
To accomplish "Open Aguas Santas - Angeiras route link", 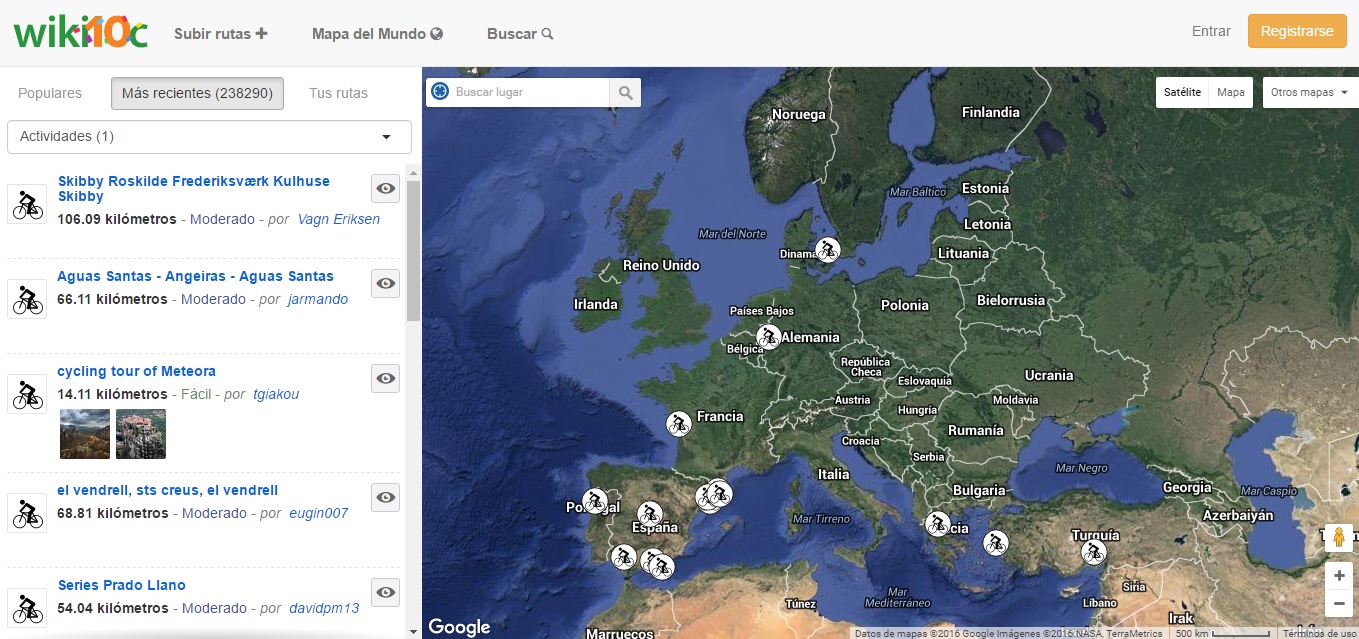I will (x=195, y=276).
